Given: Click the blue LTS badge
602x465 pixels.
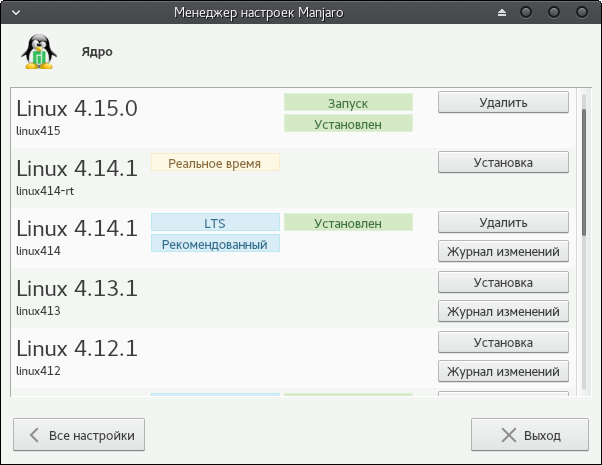Looking at the screenshot, I should [215, 222].
